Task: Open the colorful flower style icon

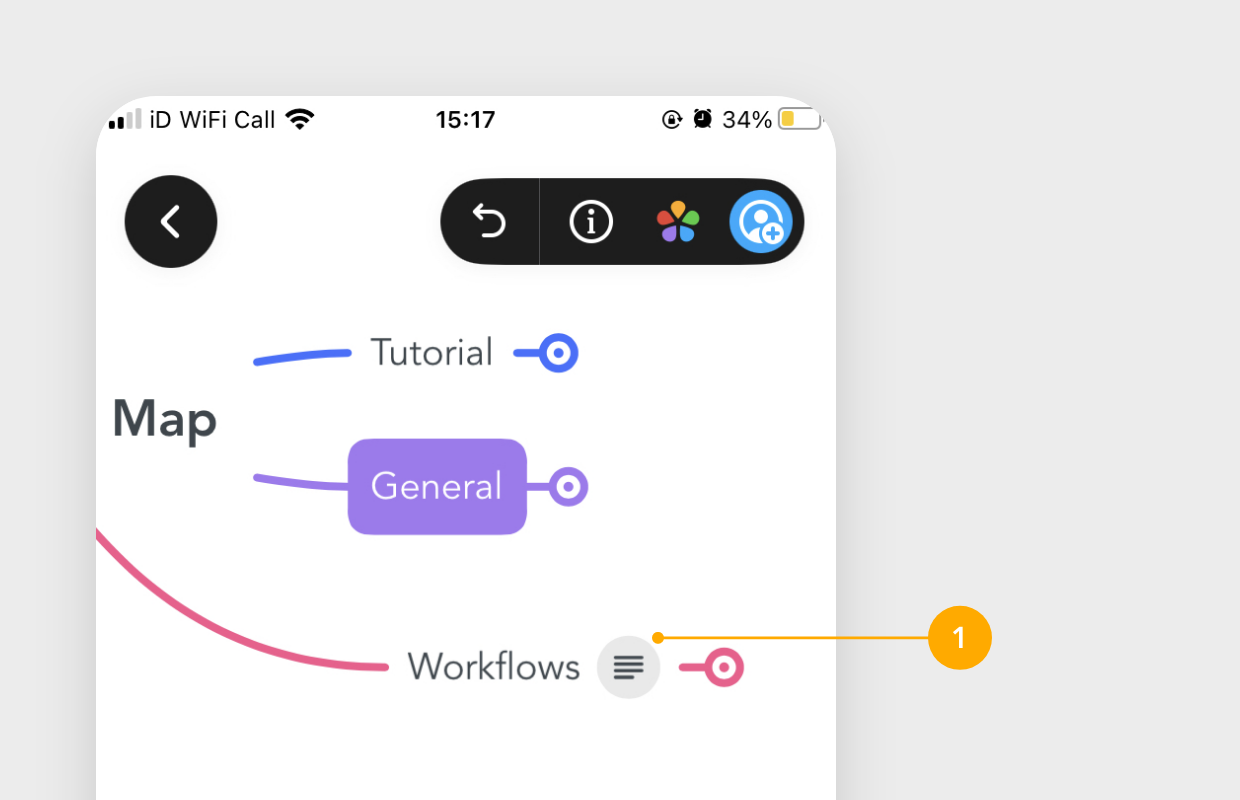Action: [677, 221]
